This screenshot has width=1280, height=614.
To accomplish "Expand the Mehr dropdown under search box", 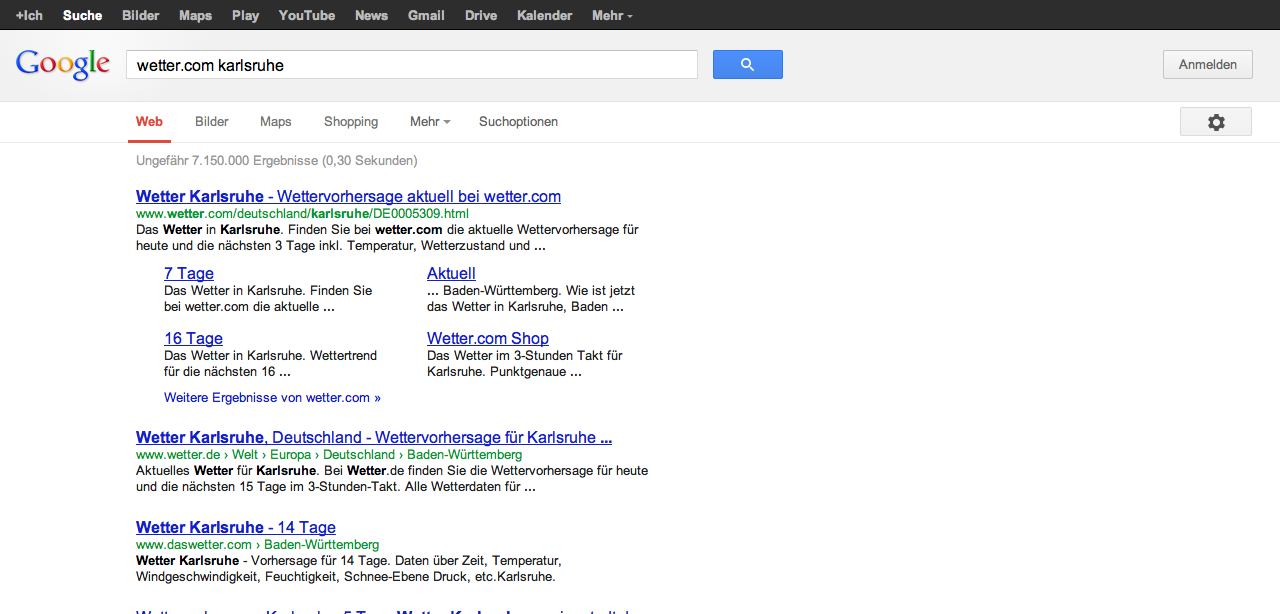I will pos(429,122).
